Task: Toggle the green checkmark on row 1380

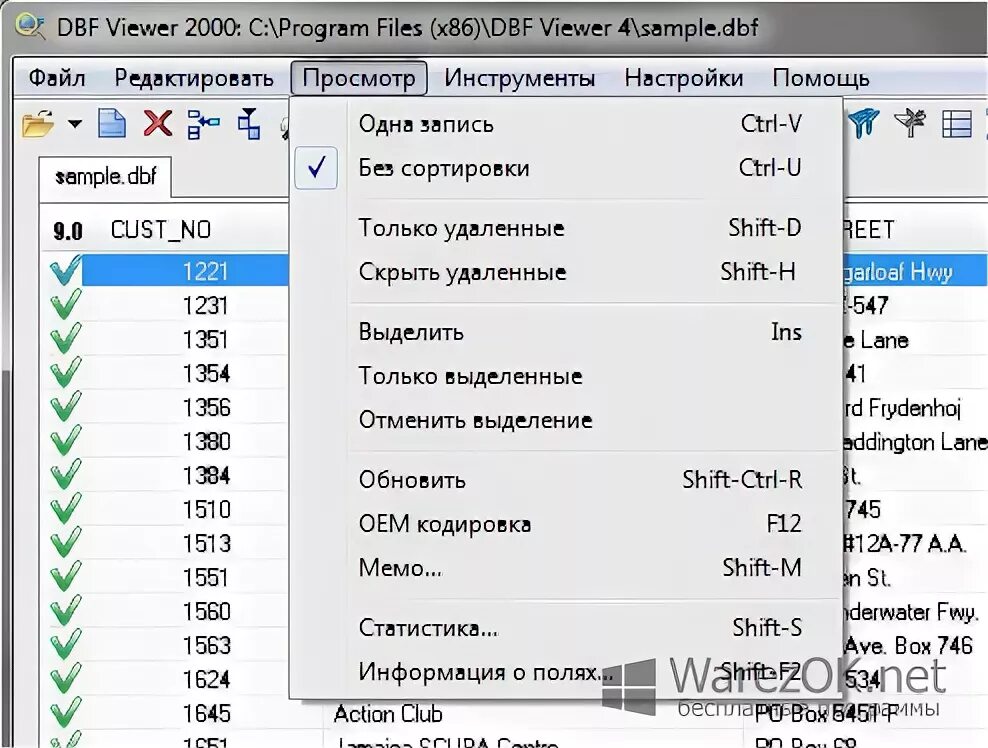Action: pyautogui.click(x=65, y=441)
